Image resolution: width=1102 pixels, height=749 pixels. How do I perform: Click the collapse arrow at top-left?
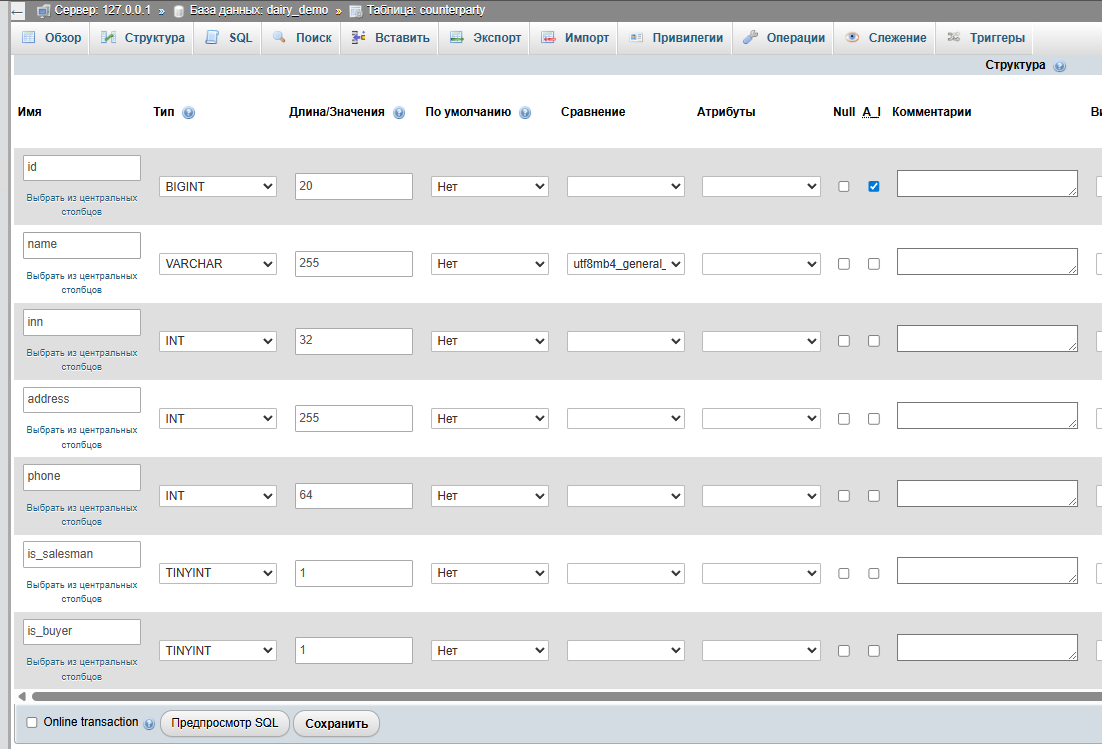click(x=17, y=10)
